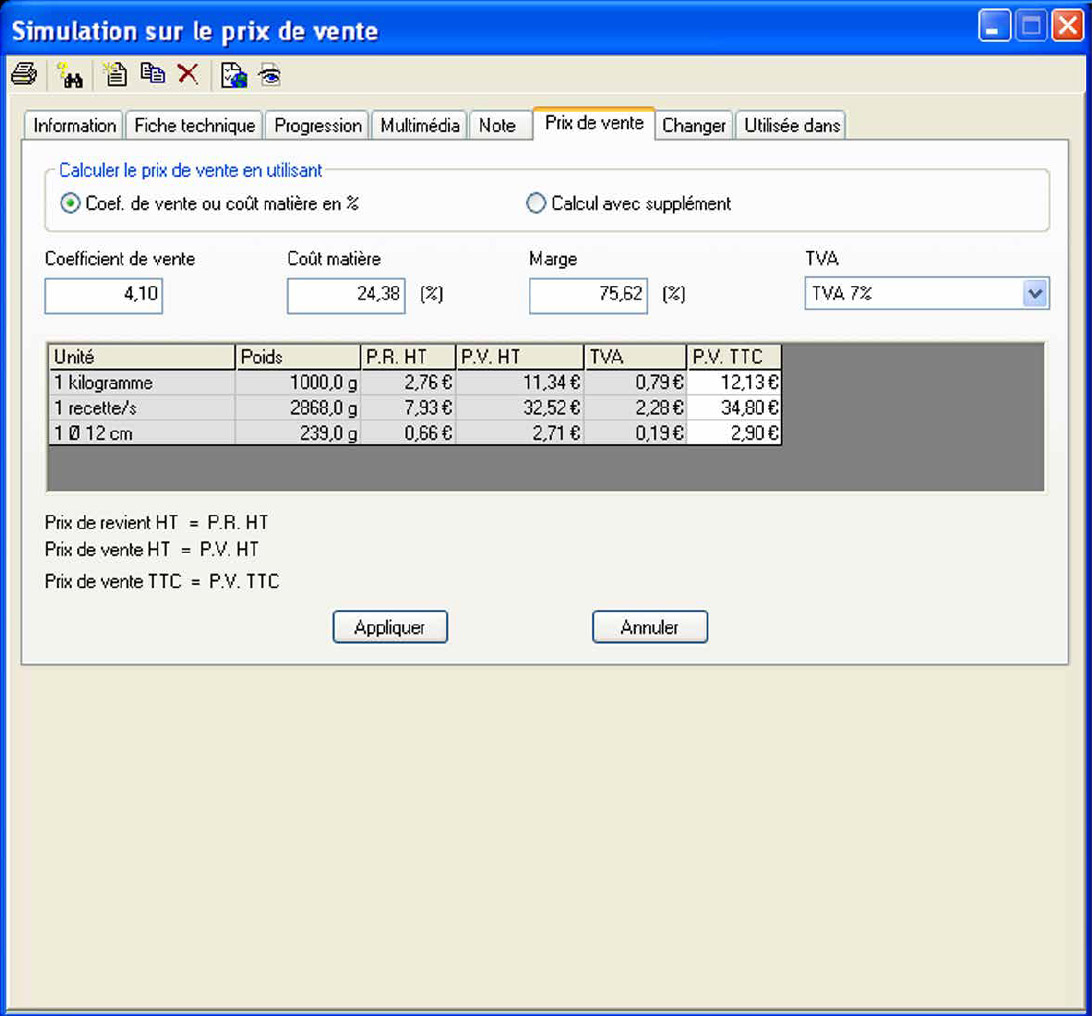Click the 0,66 € P.R. HT cell
The image size is (1092, 1016).
(408, 433)
